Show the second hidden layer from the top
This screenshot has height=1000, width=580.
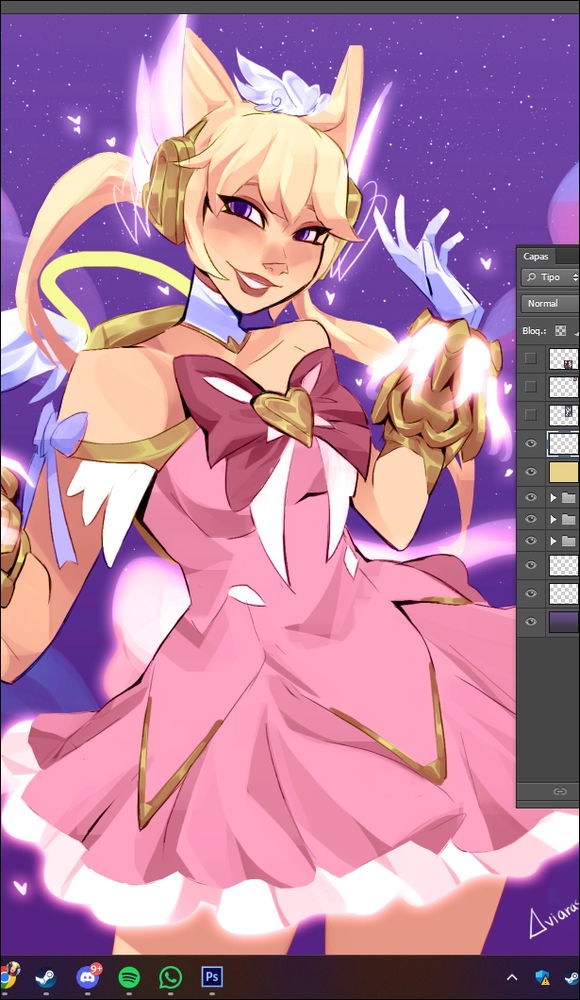[x=530, y=386]
